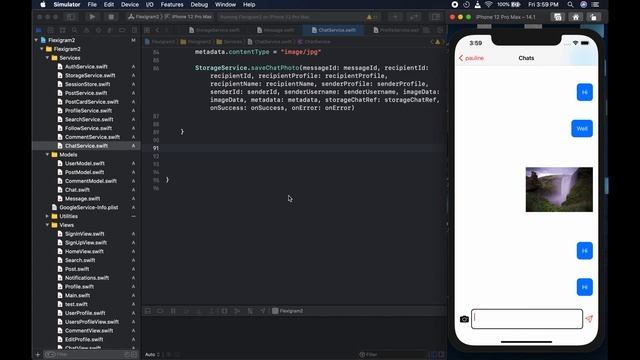Screen dimensions: 640x360
Task: Switch to the Message.swift editor tab
Action: pyautogui.click(x=275, y=30)
